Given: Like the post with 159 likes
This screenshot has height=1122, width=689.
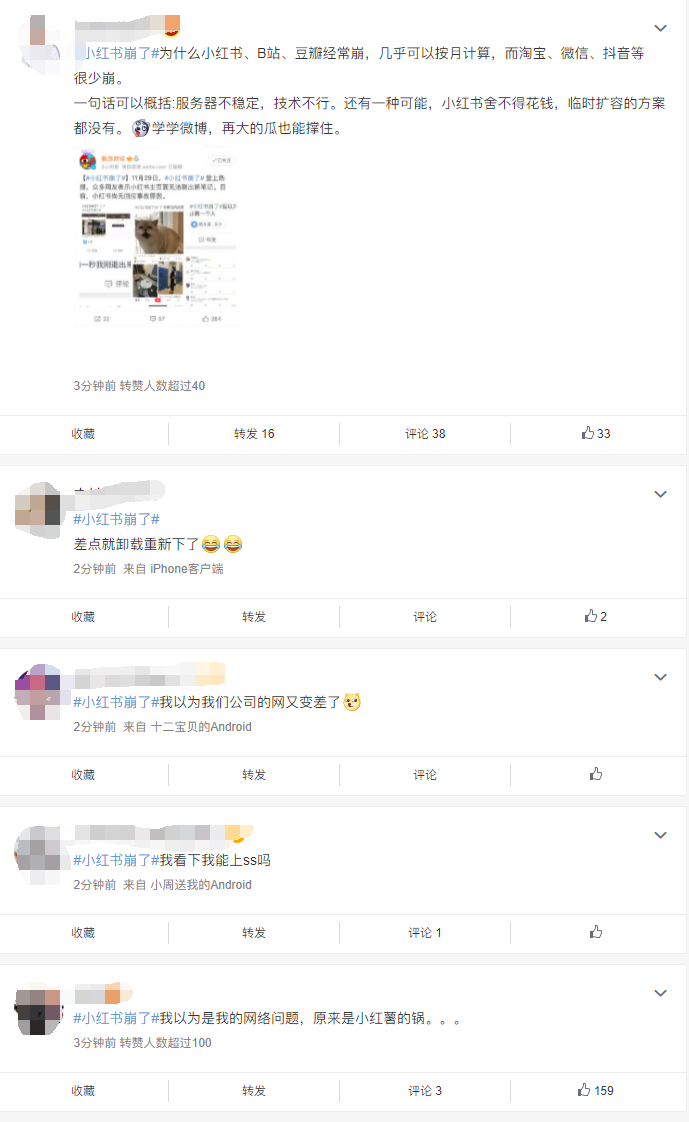Looking at the screenshot, I should pyautogui.click(x=596, y=1091).
